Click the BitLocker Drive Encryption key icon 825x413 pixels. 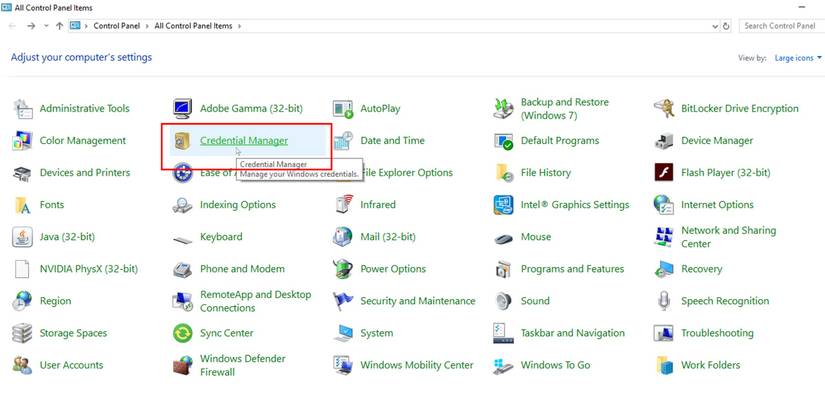click(x=664, y=109)
